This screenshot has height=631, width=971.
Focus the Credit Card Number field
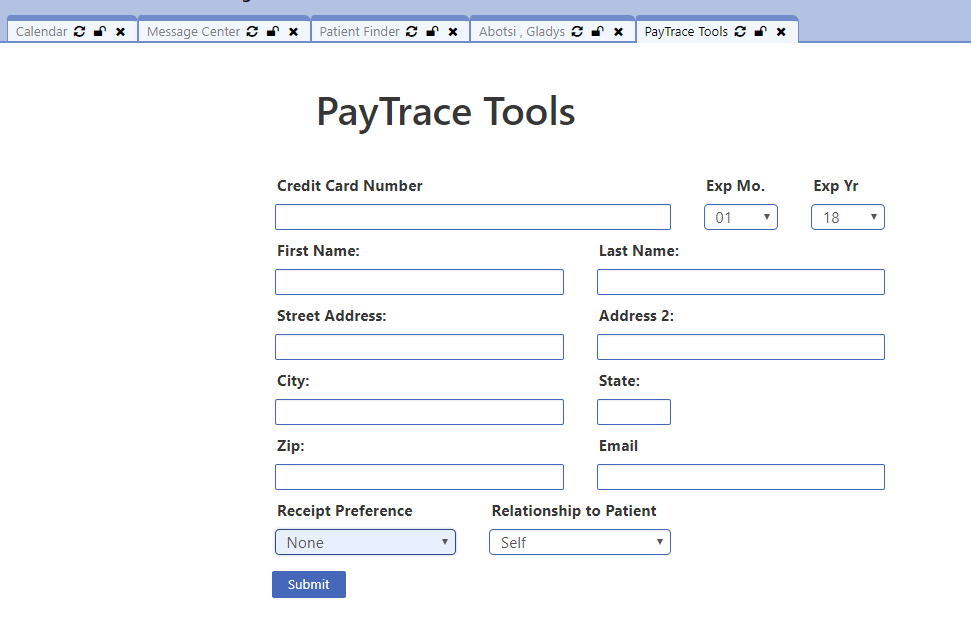tap(473, 217)
